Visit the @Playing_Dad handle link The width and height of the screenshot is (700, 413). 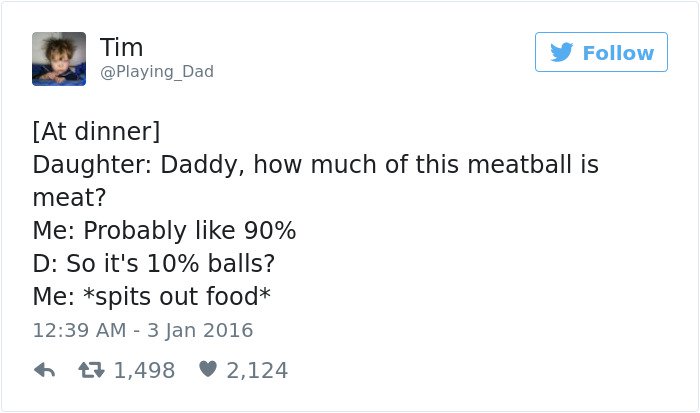pos(156,72)
